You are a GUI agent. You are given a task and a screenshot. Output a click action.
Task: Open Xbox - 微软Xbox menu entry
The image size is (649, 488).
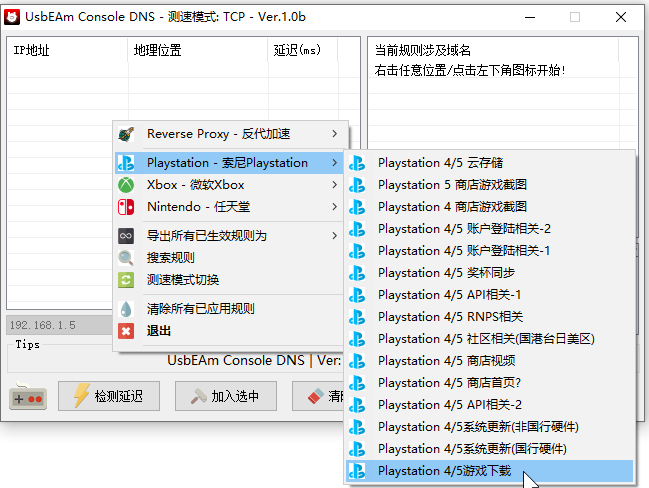(x=229, y=185)
